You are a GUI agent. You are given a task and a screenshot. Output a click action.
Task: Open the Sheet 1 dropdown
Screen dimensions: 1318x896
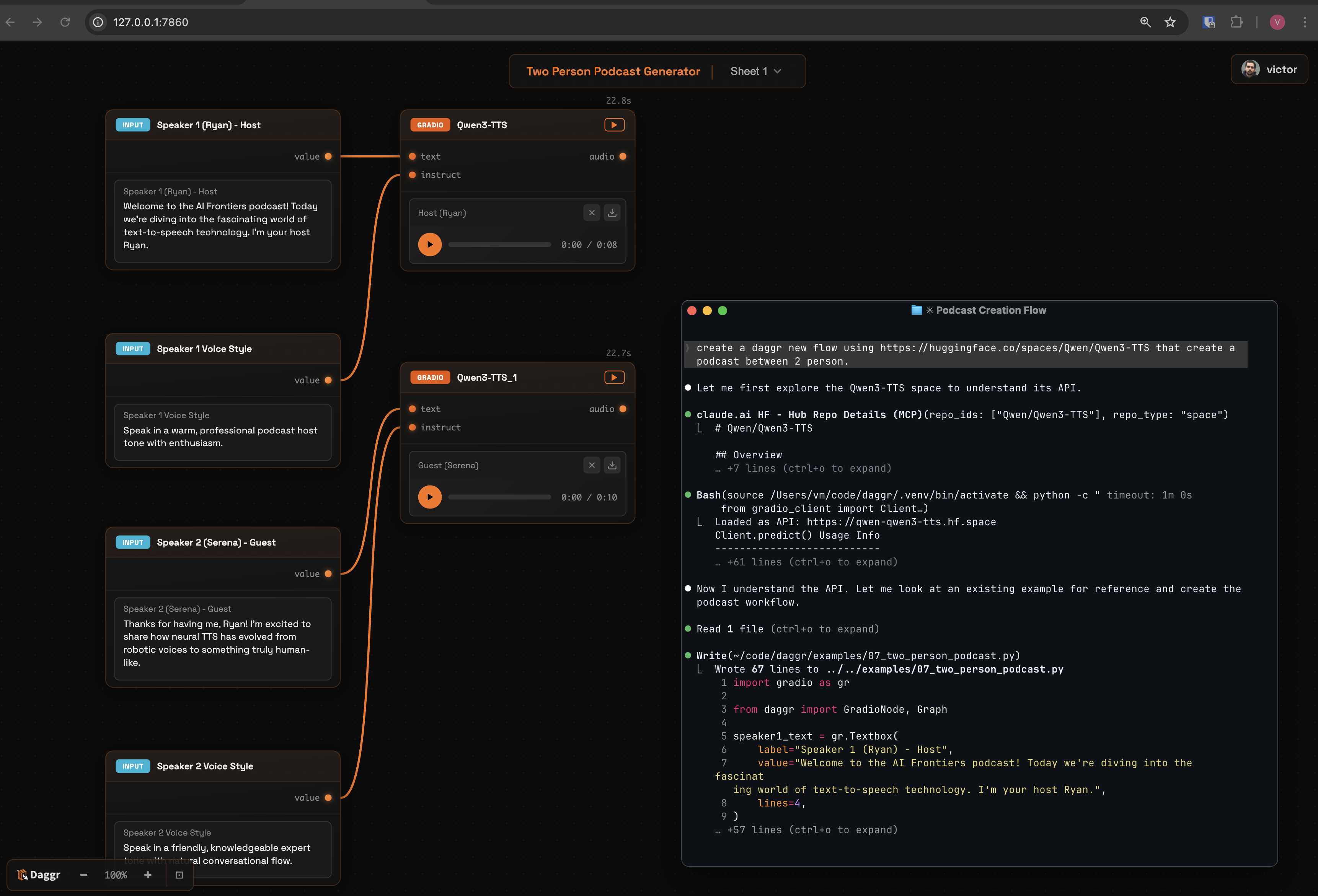[x=755, y=72]
